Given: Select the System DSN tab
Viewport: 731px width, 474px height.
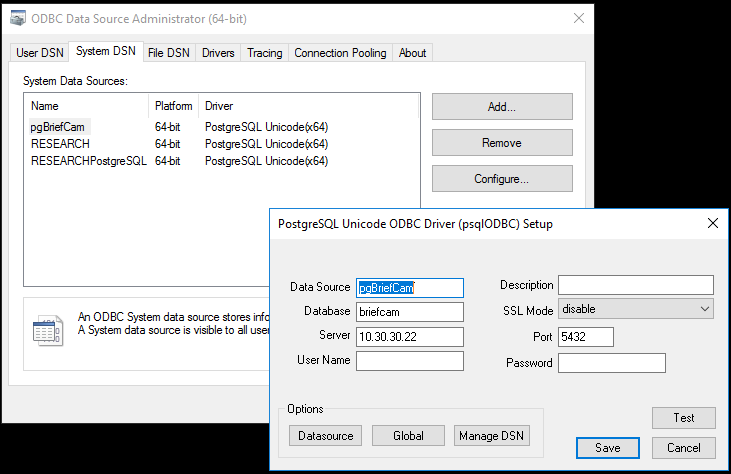Looking at the screenshot, I should (106, 51).
